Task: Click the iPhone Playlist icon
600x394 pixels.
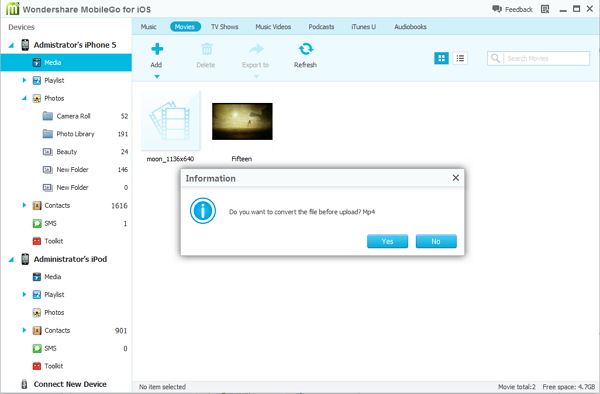Action: point(37,80)
